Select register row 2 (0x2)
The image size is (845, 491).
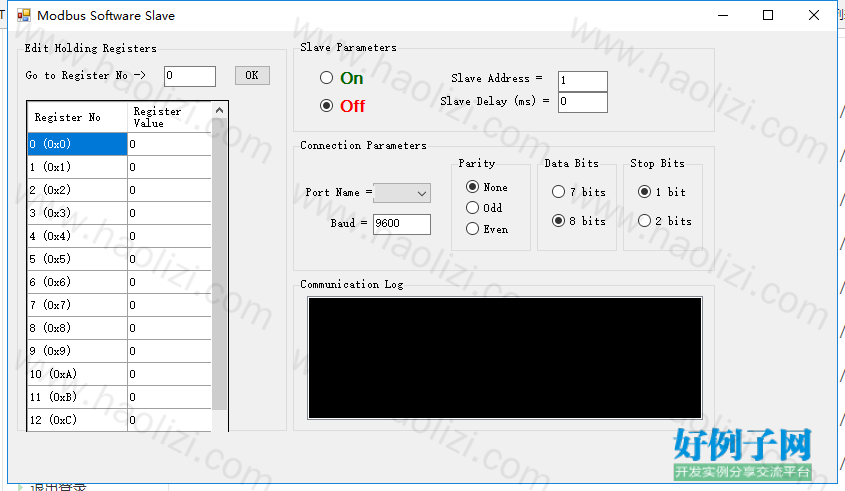click(x=77, y=190)
